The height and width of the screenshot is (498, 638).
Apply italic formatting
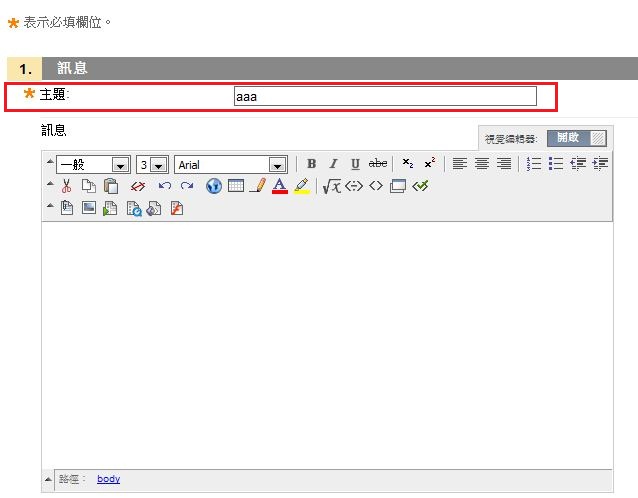coord(333,164)
